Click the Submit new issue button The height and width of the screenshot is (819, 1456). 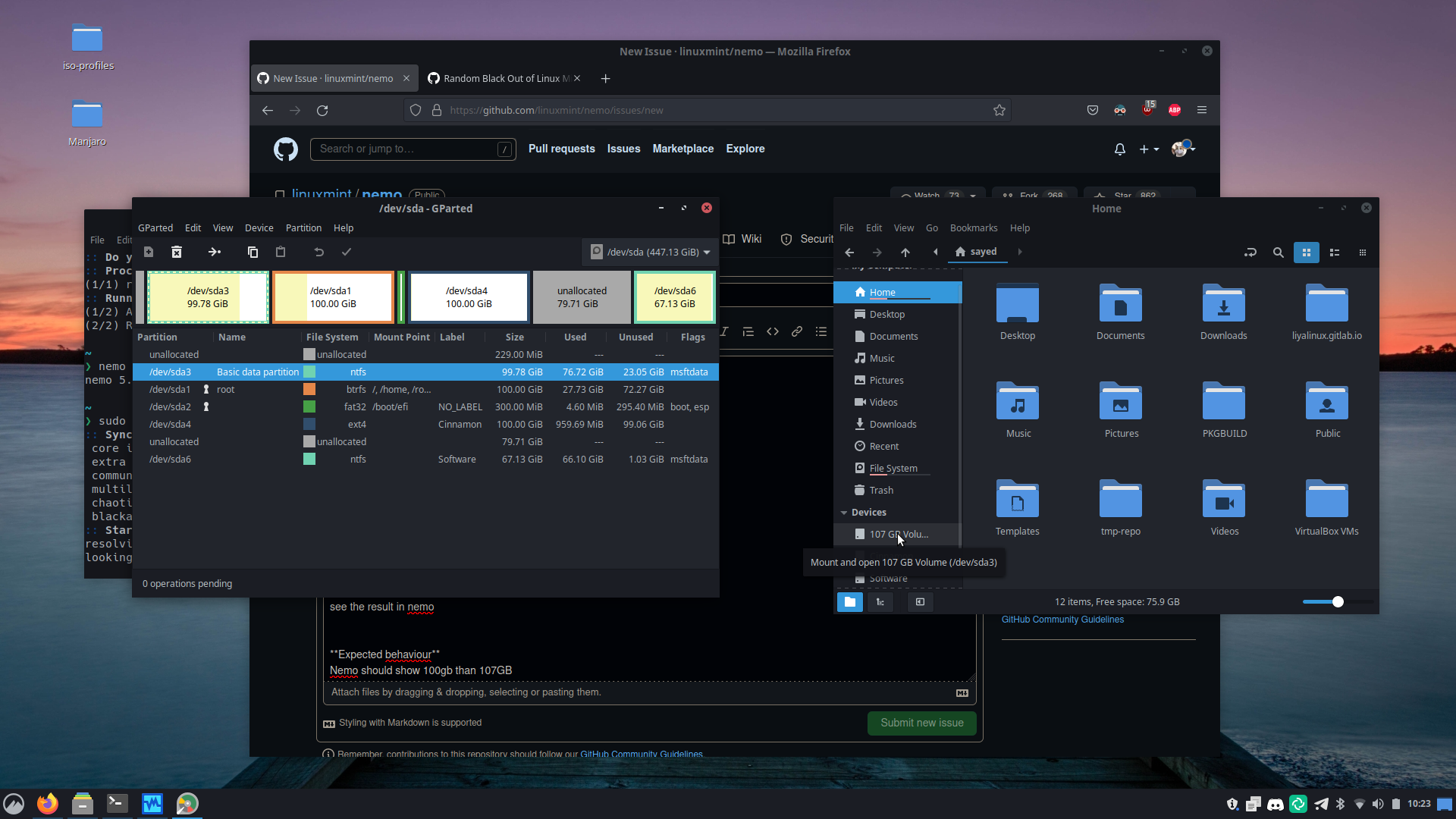(921, 723)
